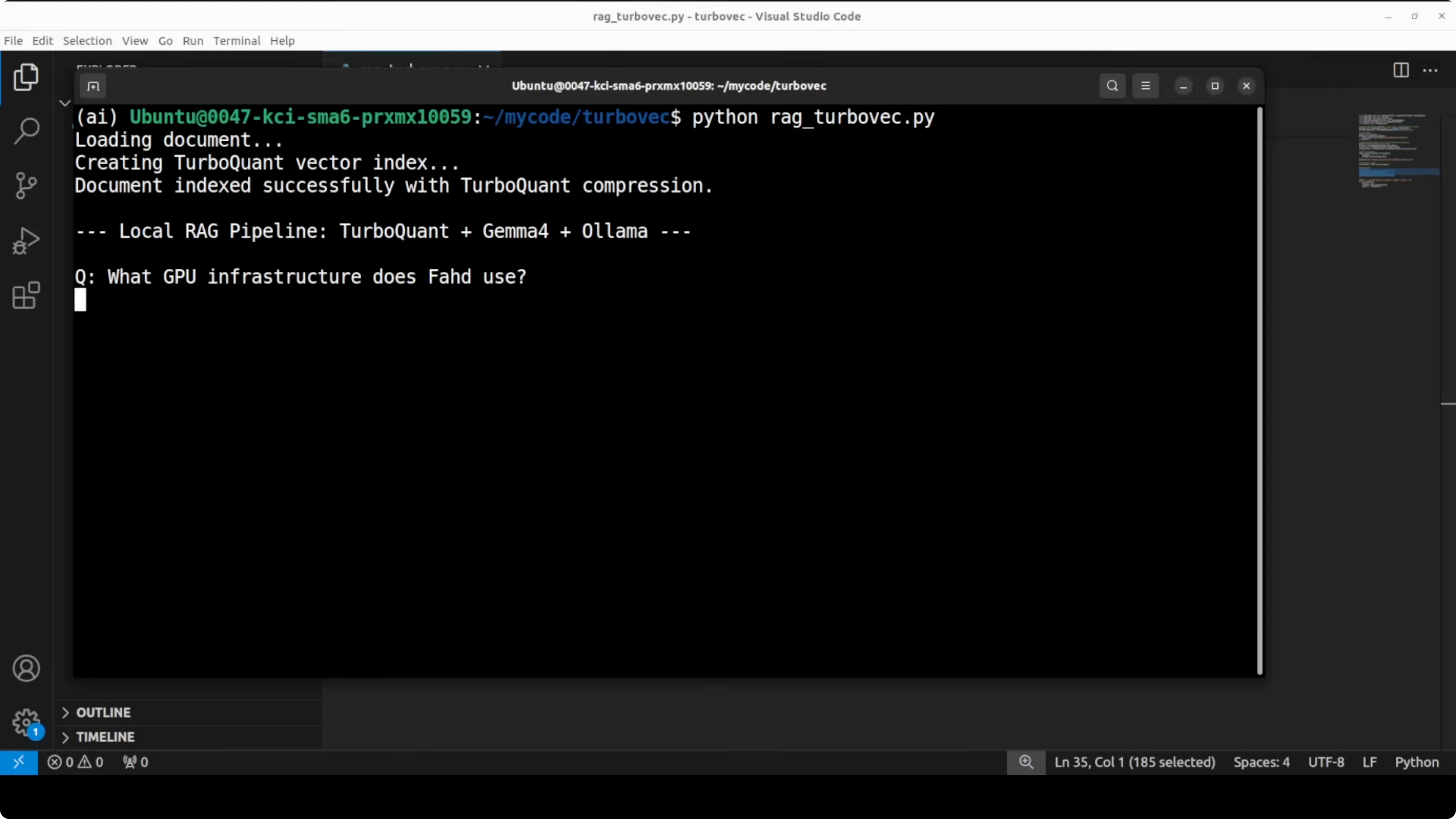This screenshot has height=819, width=1456.
Task: Open the Source Control view
Action: 26,186
